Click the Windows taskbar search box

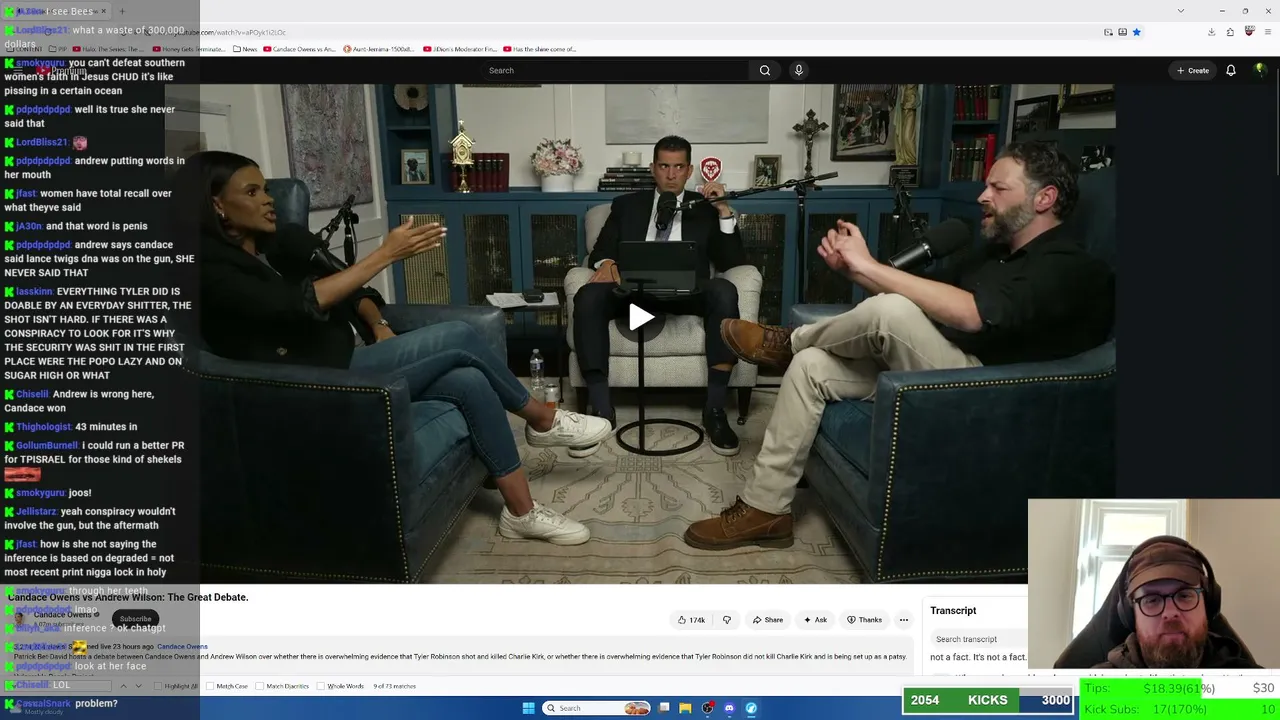click(x=597, y=708)
